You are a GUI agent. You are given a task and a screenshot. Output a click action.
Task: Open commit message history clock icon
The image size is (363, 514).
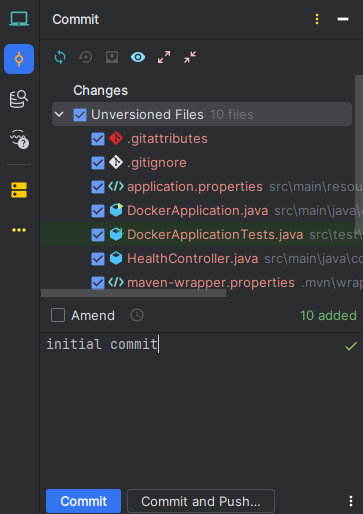tap(137, 315)
